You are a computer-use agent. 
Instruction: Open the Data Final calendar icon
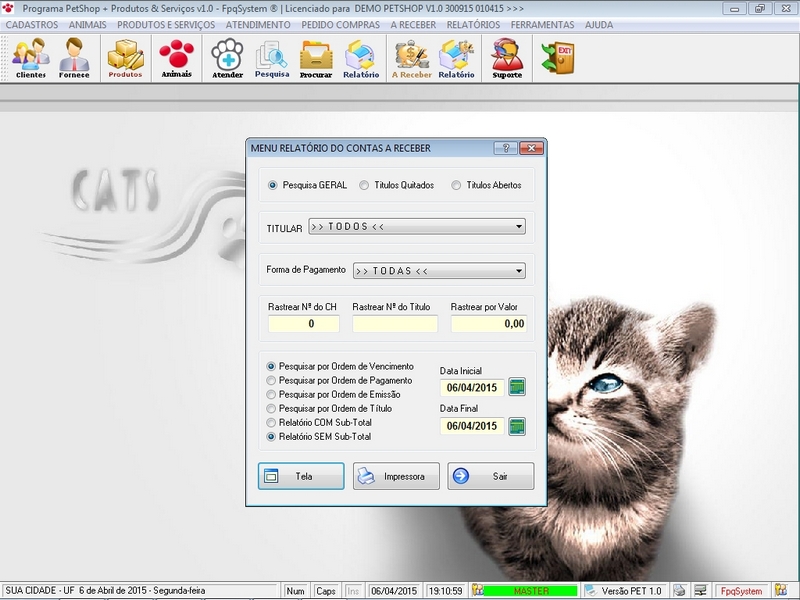[x=517, y=426]
